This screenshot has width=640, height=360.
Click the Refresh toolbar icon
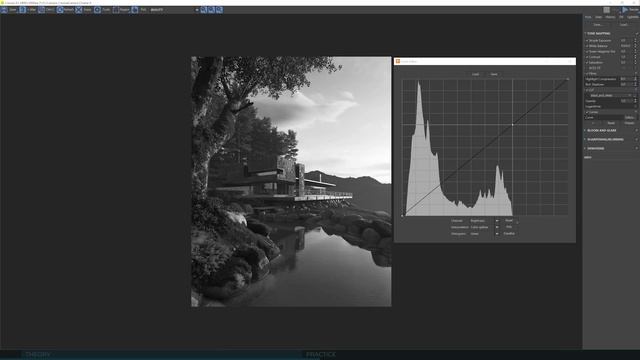coord(60,10)
